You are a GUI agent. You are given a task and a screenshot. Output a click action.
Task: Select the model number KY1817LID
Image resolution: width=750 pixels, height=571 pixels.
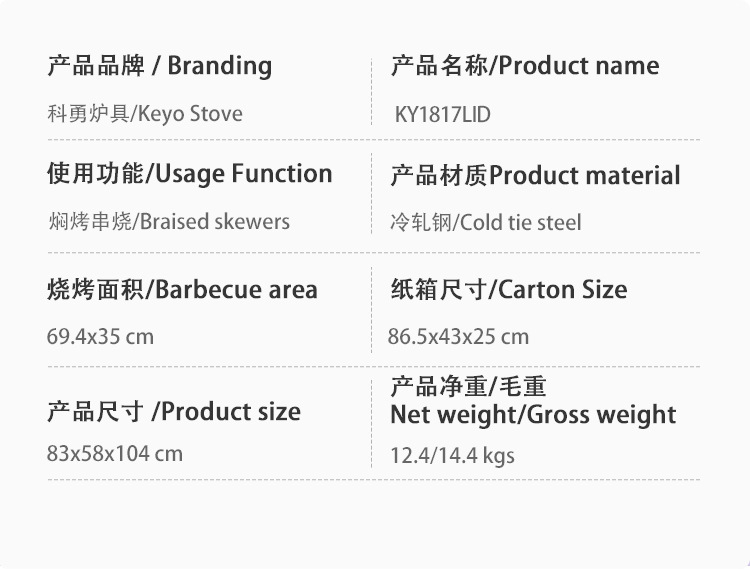point(442,114)
